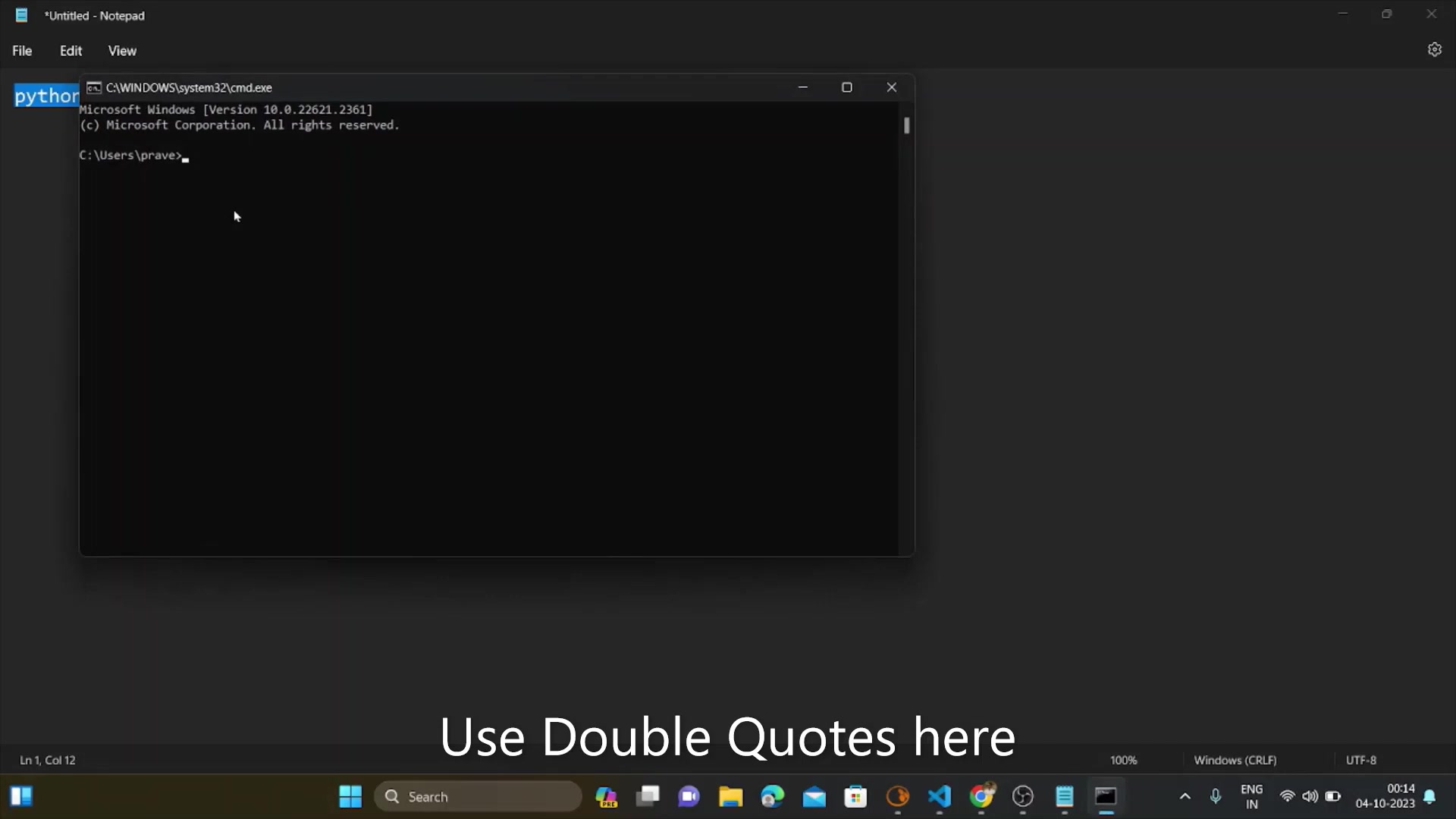Click the Start button
Screen dimensions: 1456x819
[349, 796]
